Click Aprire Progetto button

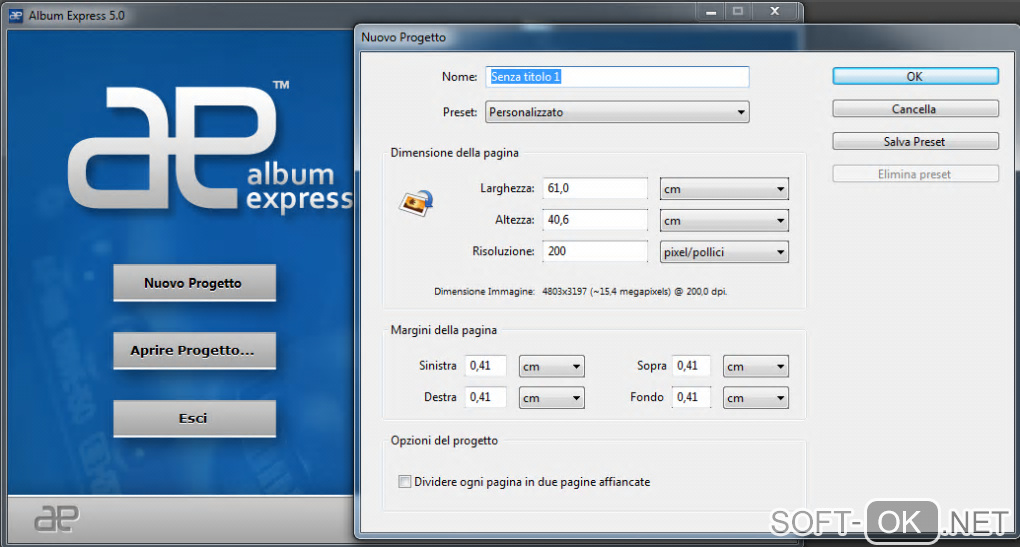tap(194, 351)
